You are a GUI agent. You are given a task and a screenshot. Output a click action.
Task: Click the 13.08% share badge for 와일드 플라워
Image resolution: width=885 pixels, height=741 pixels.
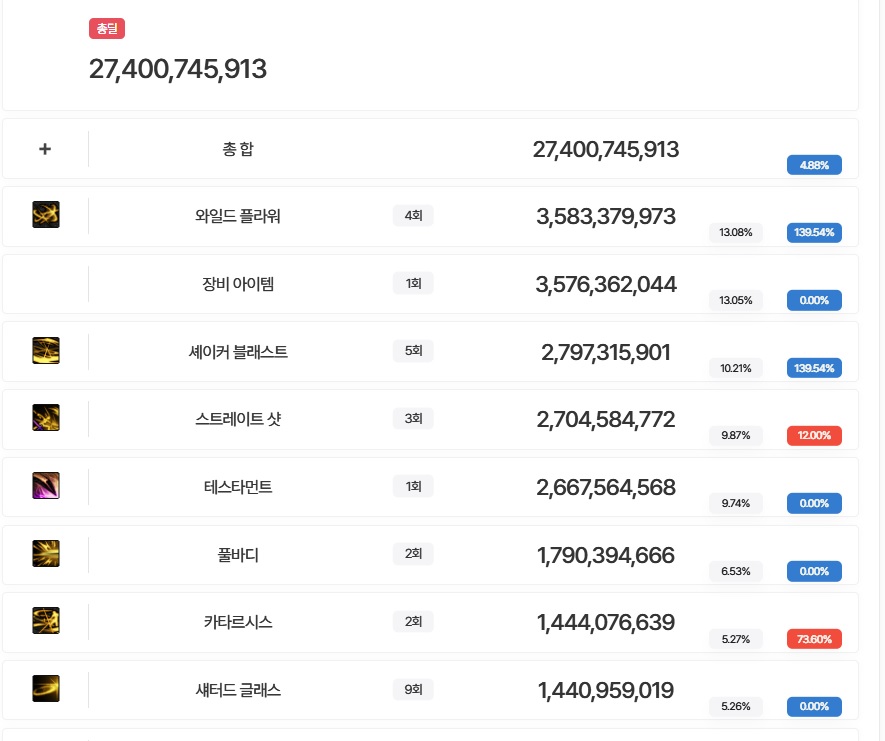pos(736,233)
